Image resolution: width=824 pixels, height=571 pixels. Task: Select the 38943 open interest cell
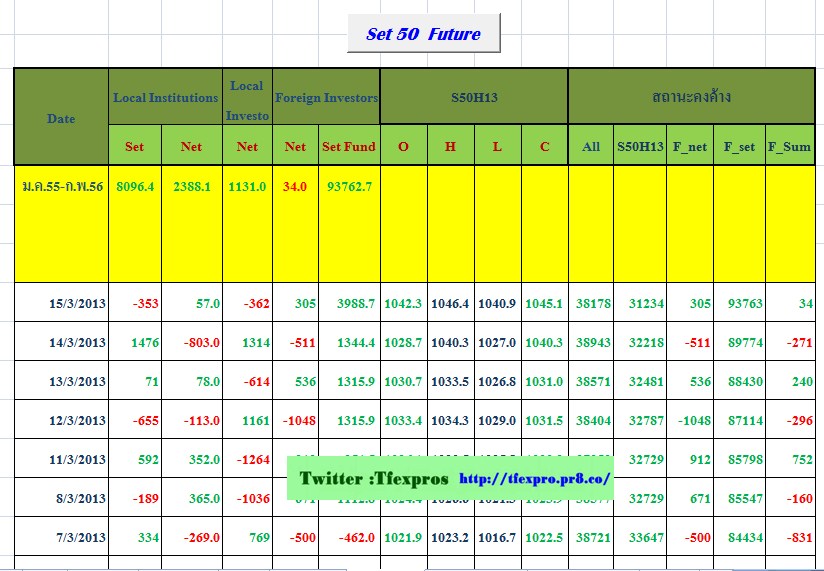coord(591,343)
